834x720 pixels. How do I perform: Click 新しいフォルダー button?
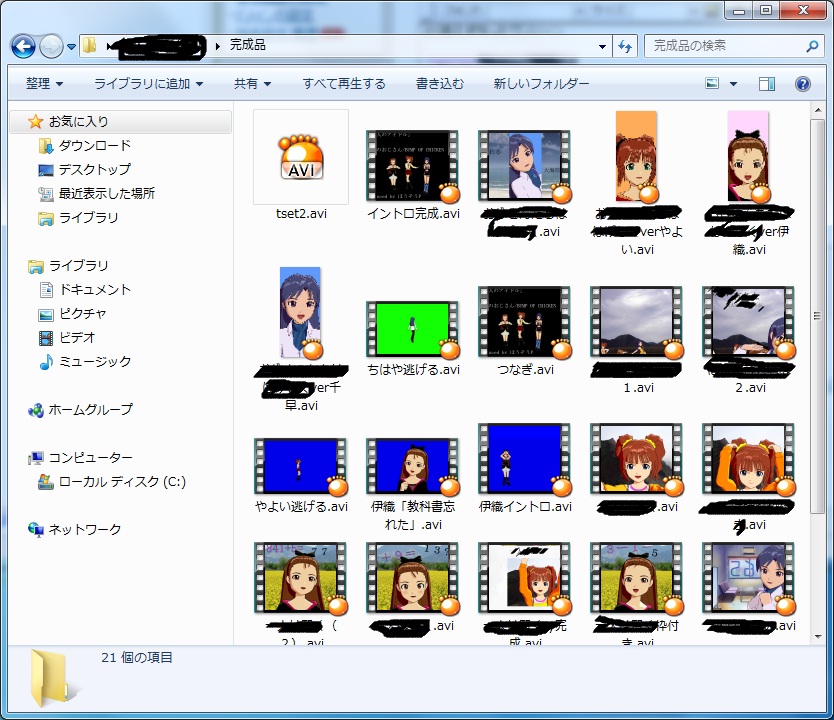pyautogui.click(x=541, y=83)
